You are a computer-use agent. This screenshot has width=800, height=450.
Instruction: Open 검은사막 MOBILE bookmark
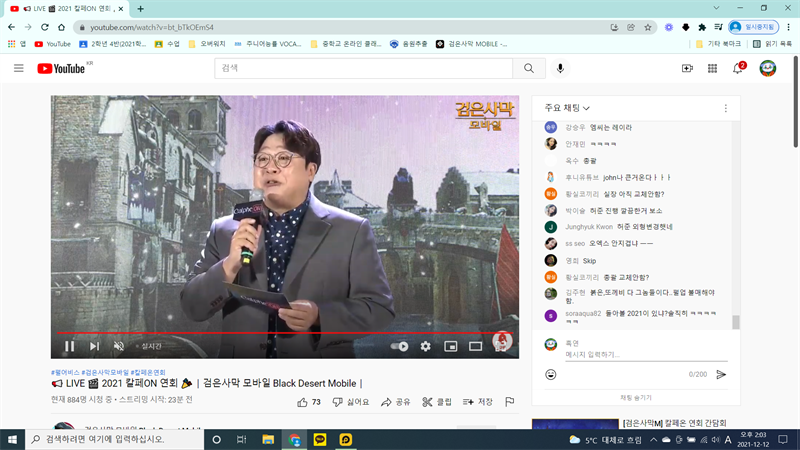471,44
